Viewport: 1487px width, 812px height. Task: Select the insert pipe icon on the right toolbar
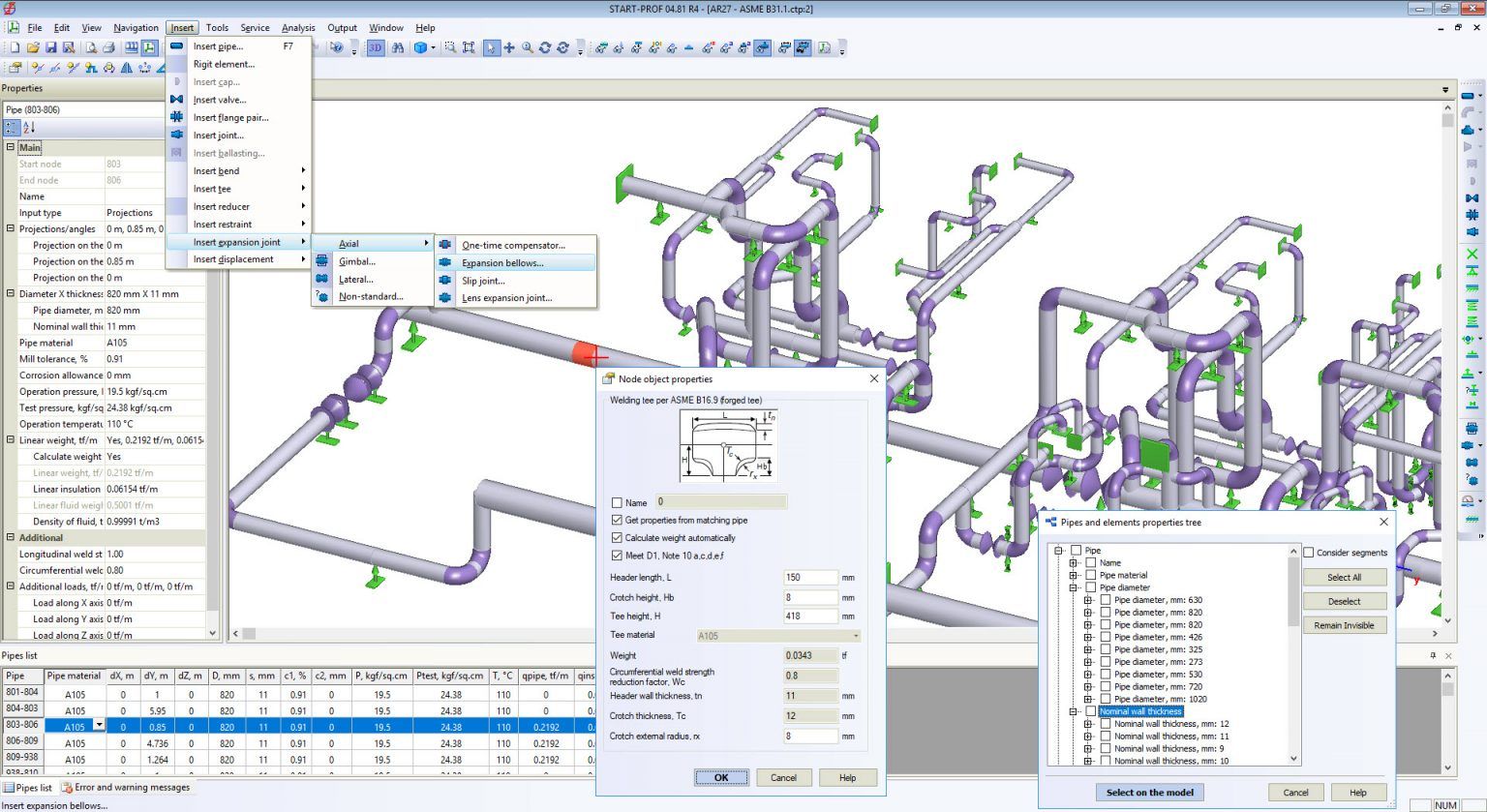(x=1468, y=95)
